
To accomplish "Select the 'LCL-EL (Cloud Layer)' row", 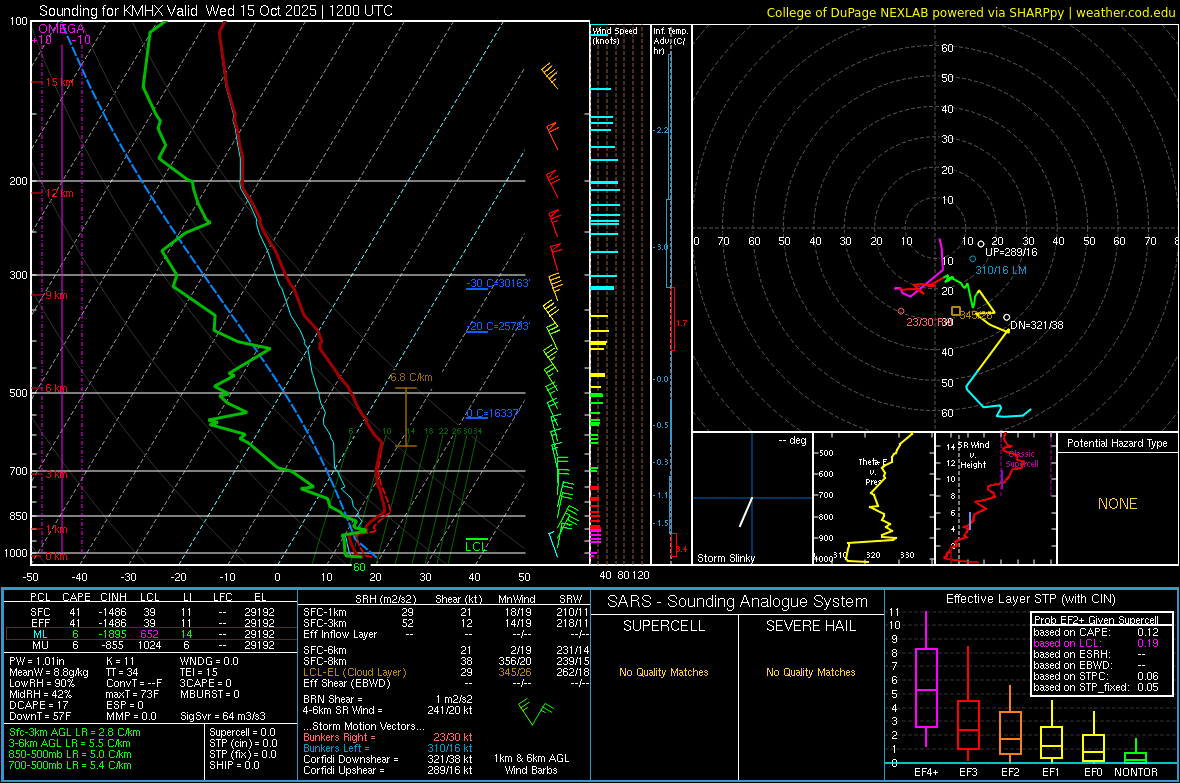I will point(444,672).
